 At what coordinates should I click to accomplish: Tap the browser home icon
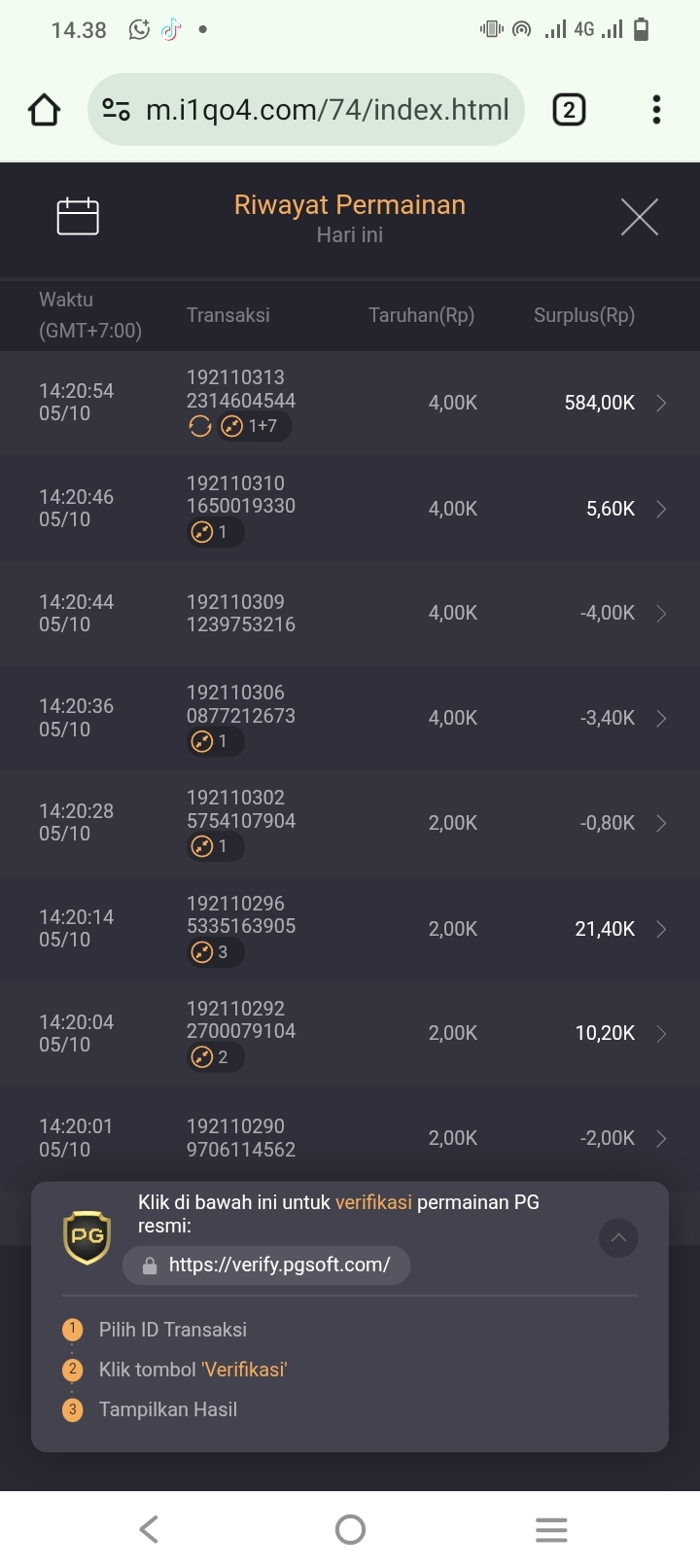pos(44,110)
